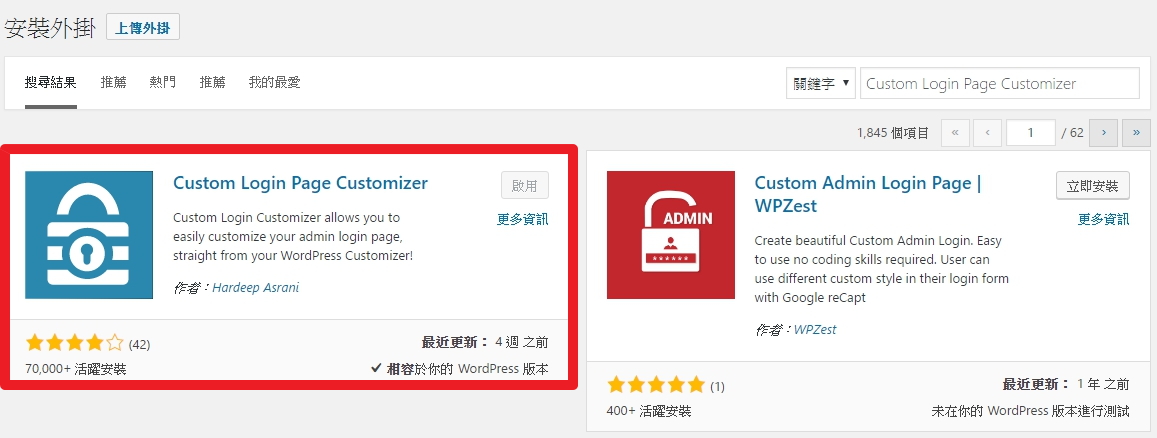Screen dimensions: 1157x438
Task: Switch to the 搜尋結果 tab
Action: pyautogui.click(x=51, y=82)
